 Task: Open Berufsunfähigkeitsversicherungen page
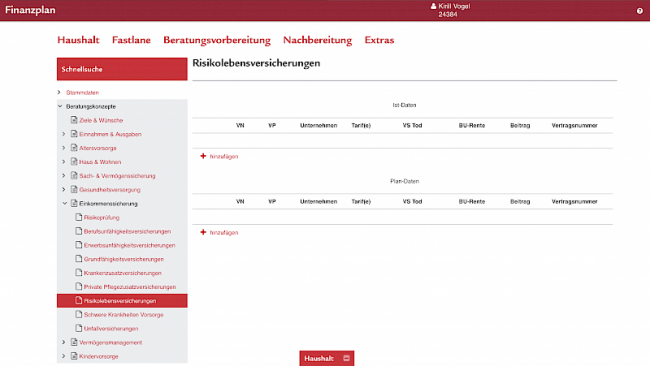[127, 231]
